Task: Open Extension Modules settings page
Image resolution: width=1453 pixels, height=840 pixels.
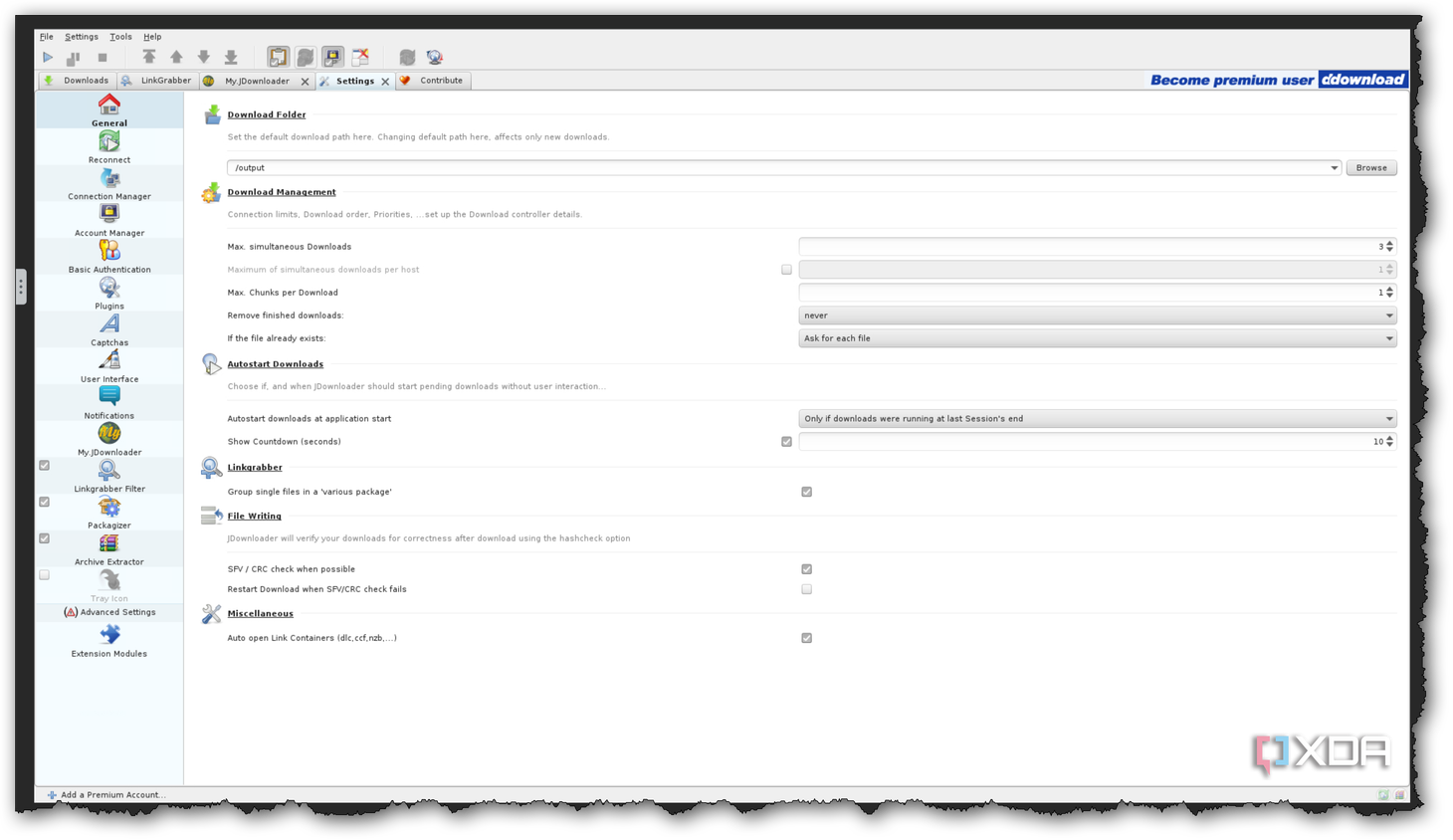Action: point(109,642)
